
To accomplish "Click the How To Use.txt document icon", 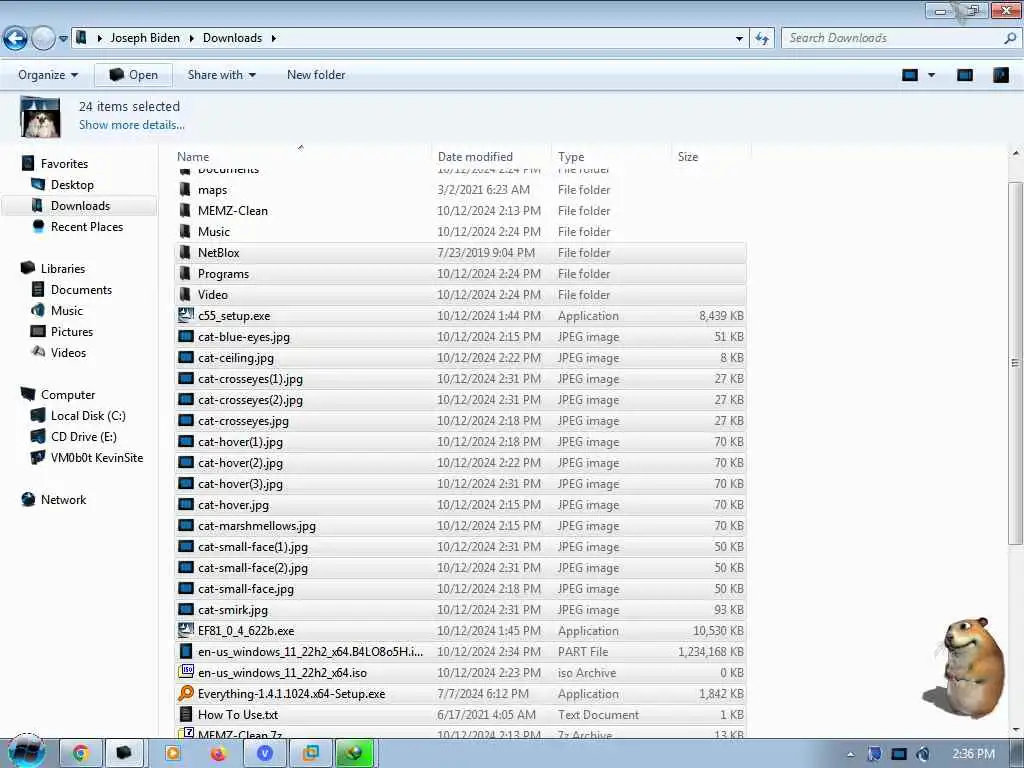I will pos(185,714).
